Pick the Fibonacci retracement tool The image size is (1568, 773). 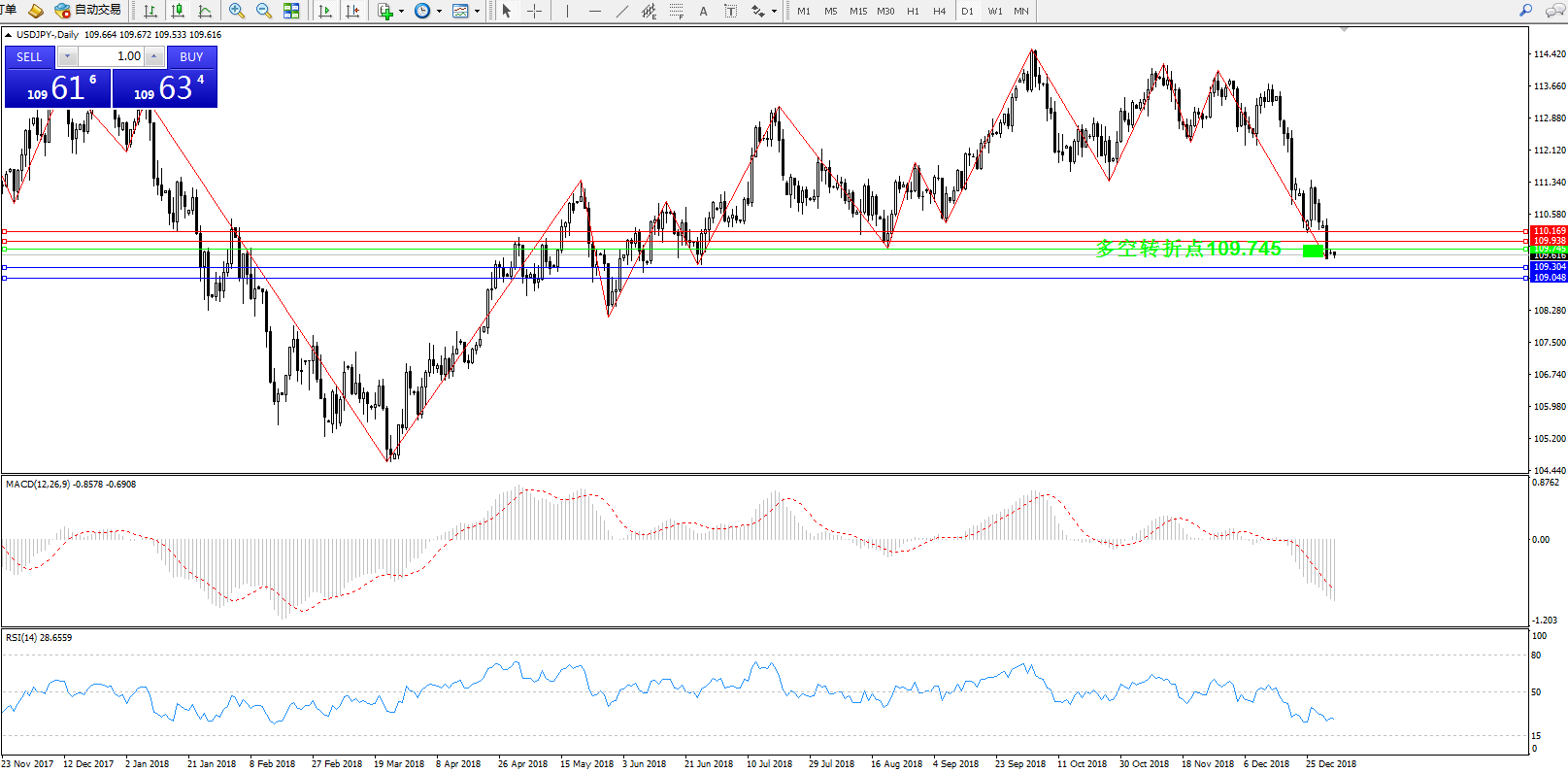[676, 11]
